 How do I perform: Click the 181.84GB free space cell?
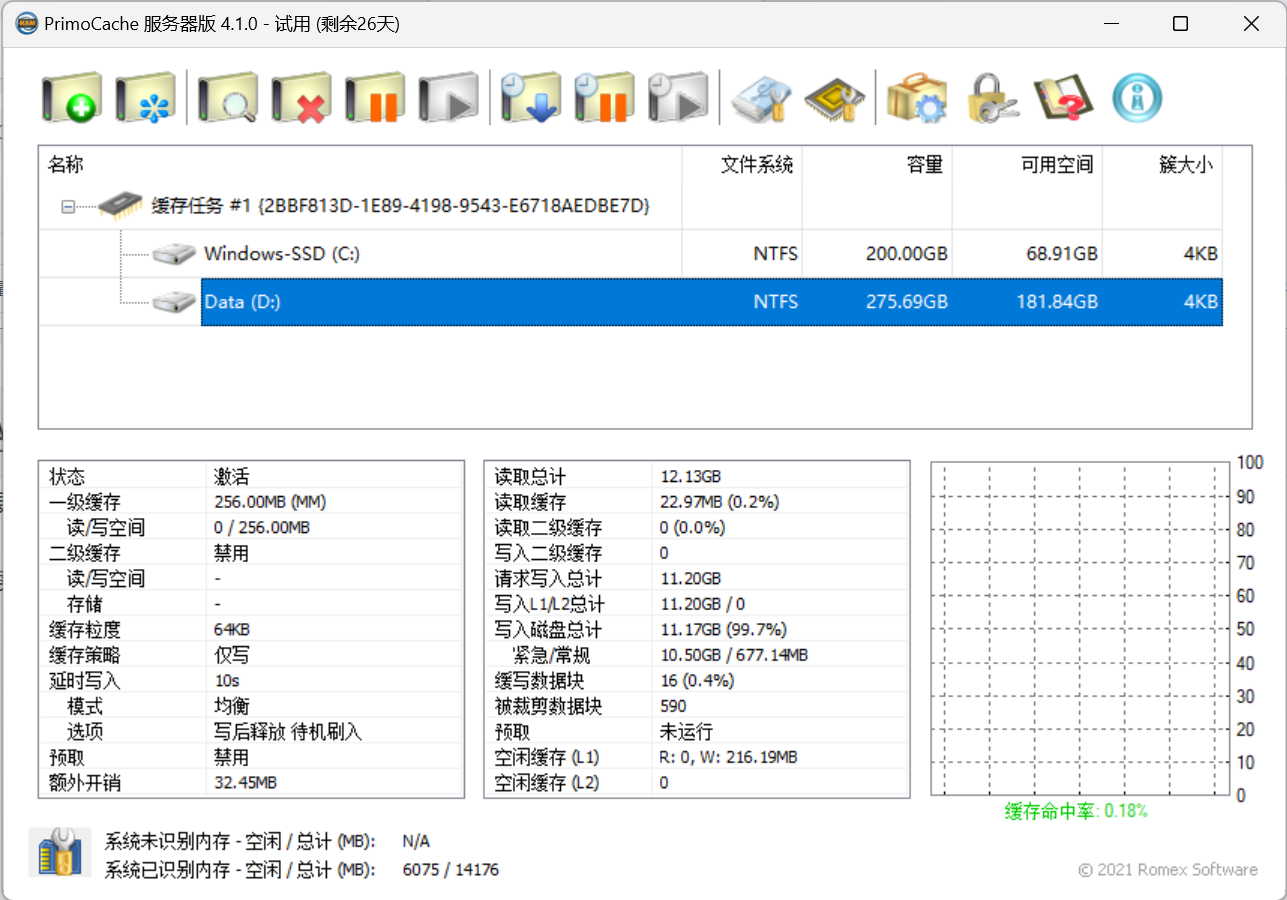click(1057, 302)
